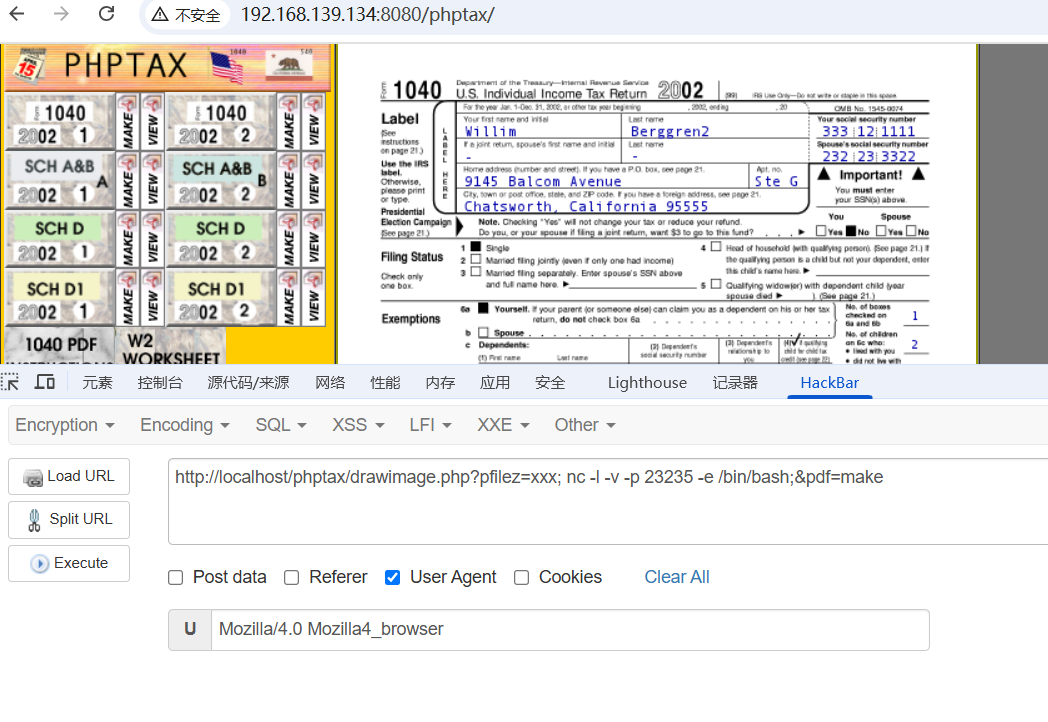Switch to the 记录器 DevTools tab
Image resolution: width=1048 pixels, height=722 pixels.
[x=735, y=382]
